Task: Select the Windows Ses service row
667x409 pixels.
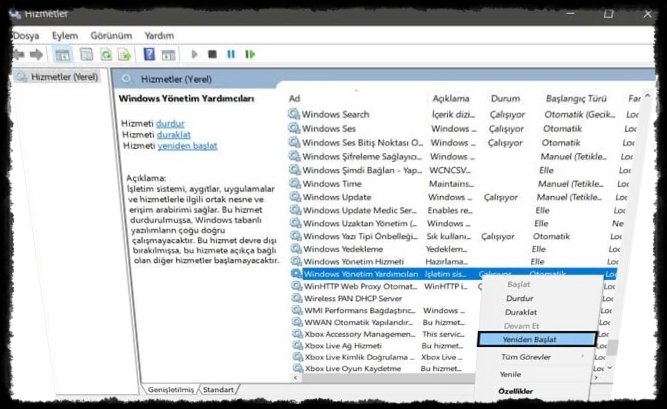Action: click(x=461, y=128)
